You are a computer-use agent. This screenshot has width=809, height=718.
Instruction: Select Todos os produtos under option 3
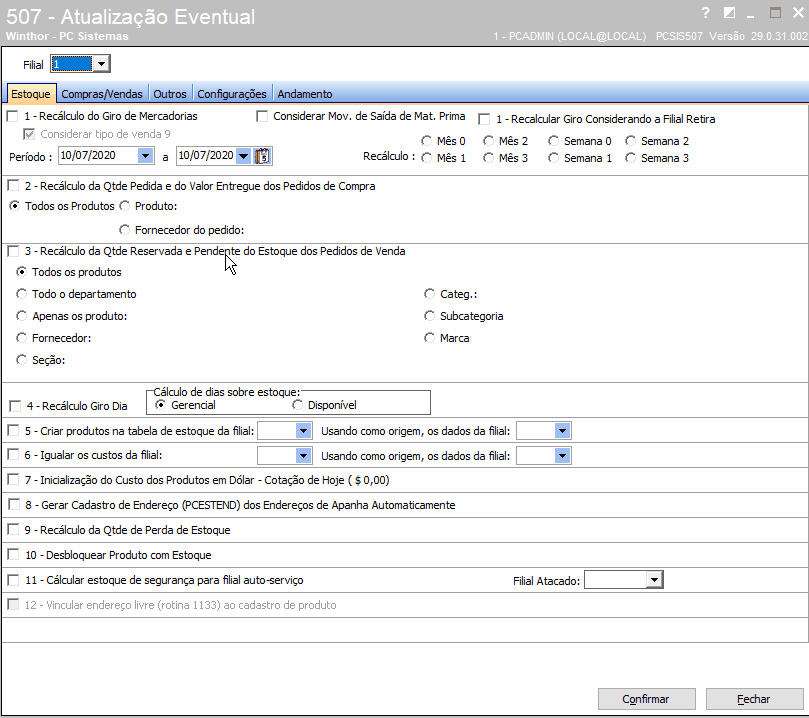click(x=22, y=272)
